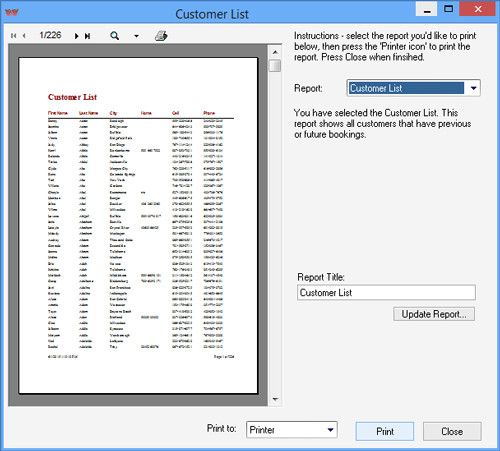Maximize the Customer List window
This screenshot has height=451, width=500.
tap(449, 9)
